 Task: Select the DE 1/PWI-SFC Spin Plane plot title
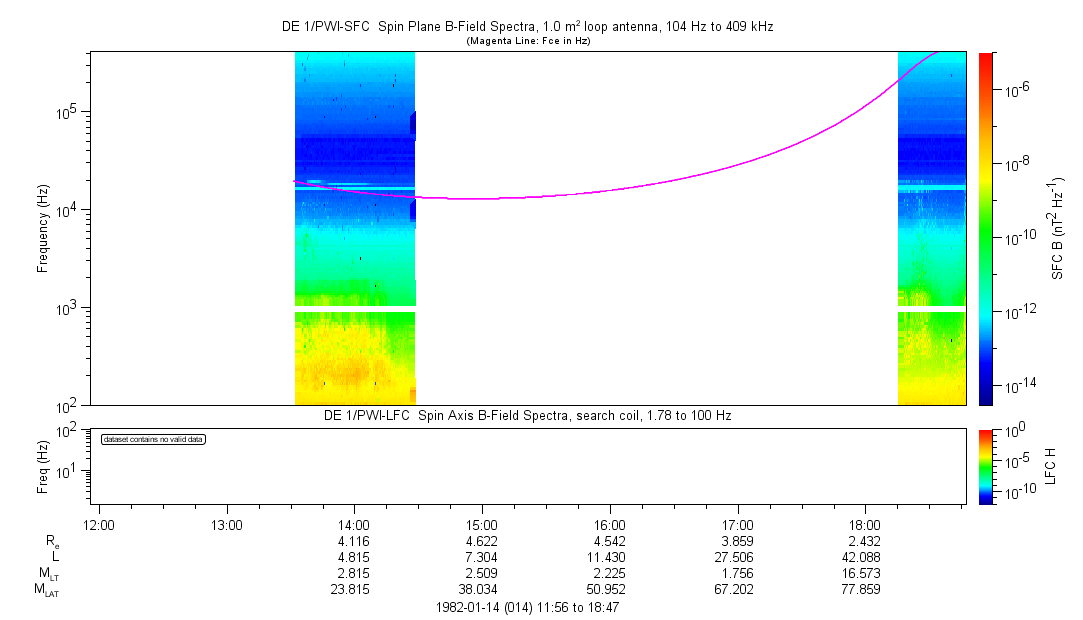[x=527, y=27]
